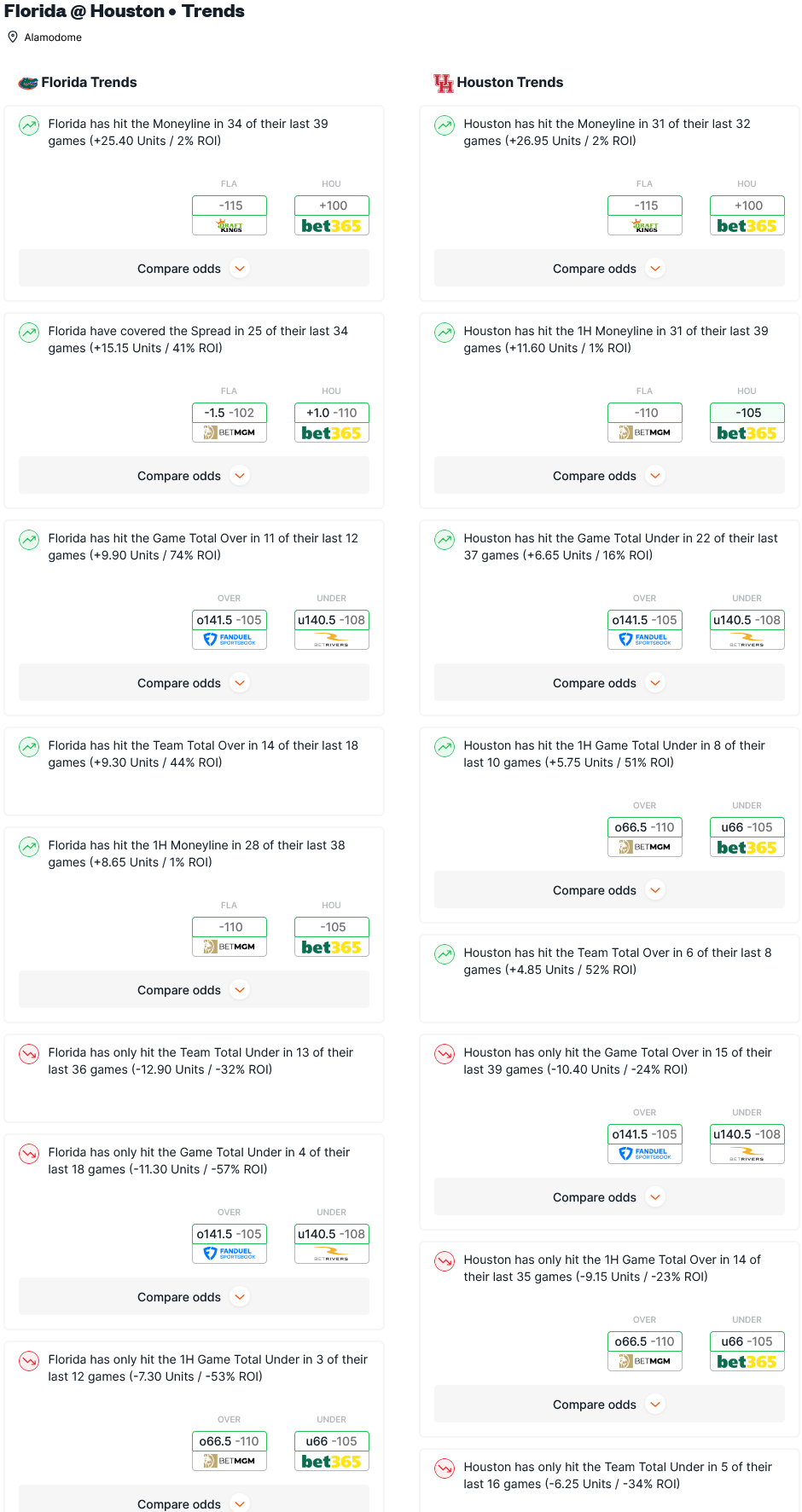Click the Houston Cougars logo icon

[x=443, y=83]
